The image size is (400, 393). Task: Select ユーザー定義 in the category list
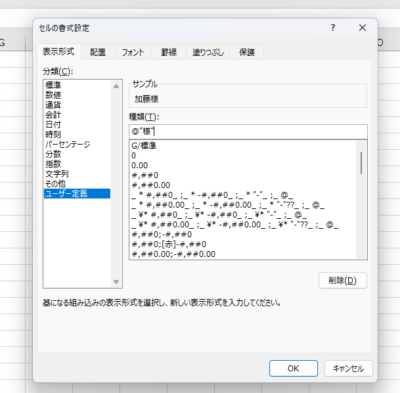coord(77,193)
